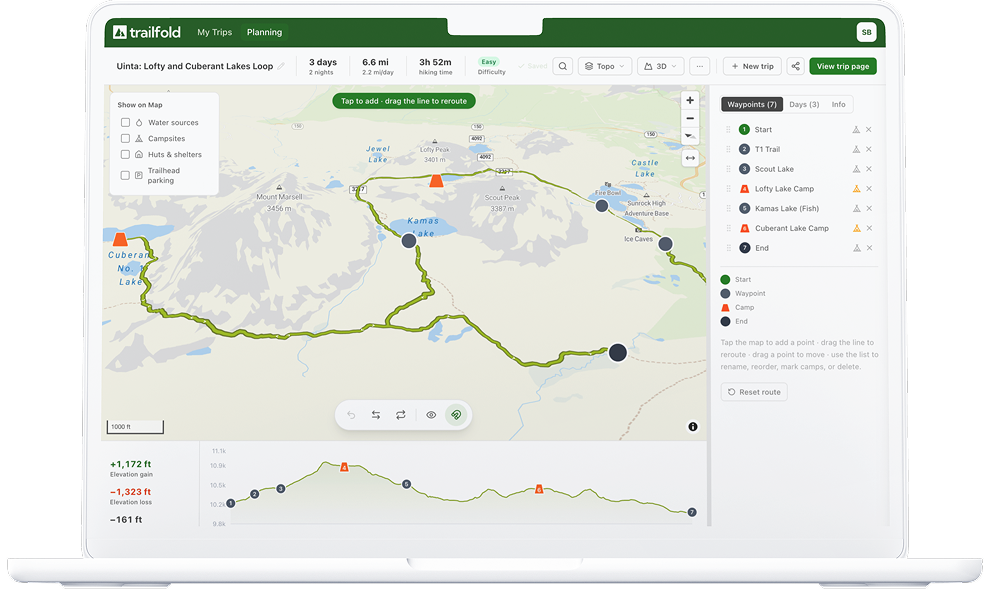Zoom in the map with plus
985x592 pixels.
coord(690,100)
